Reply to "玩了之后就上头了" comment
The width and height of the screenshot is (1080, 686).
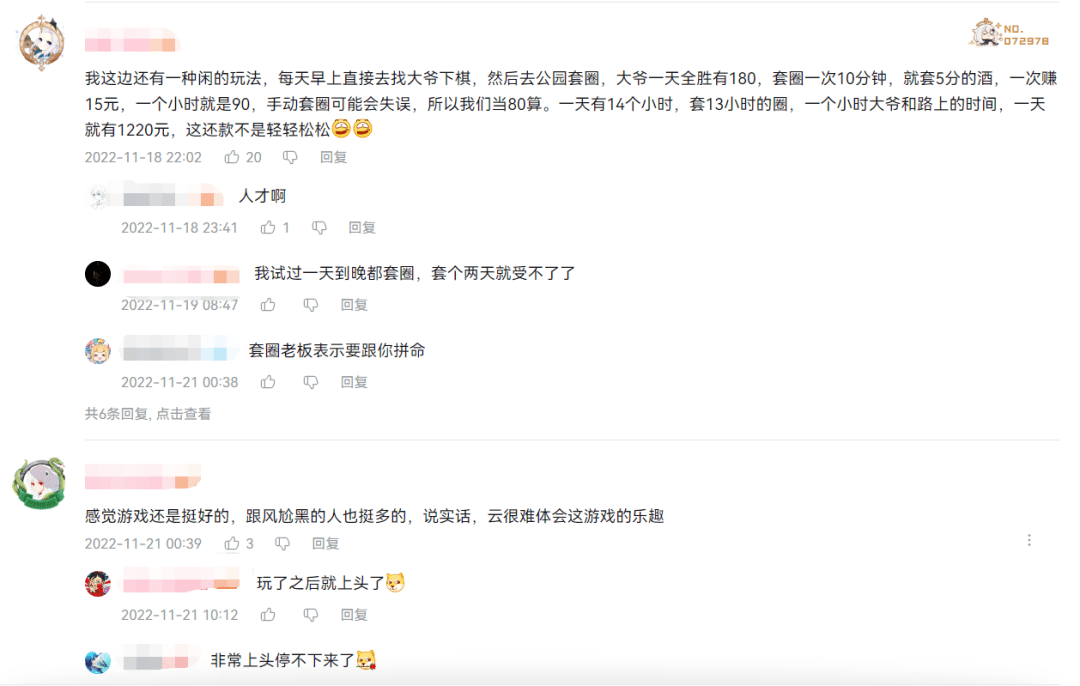[354, 615]
